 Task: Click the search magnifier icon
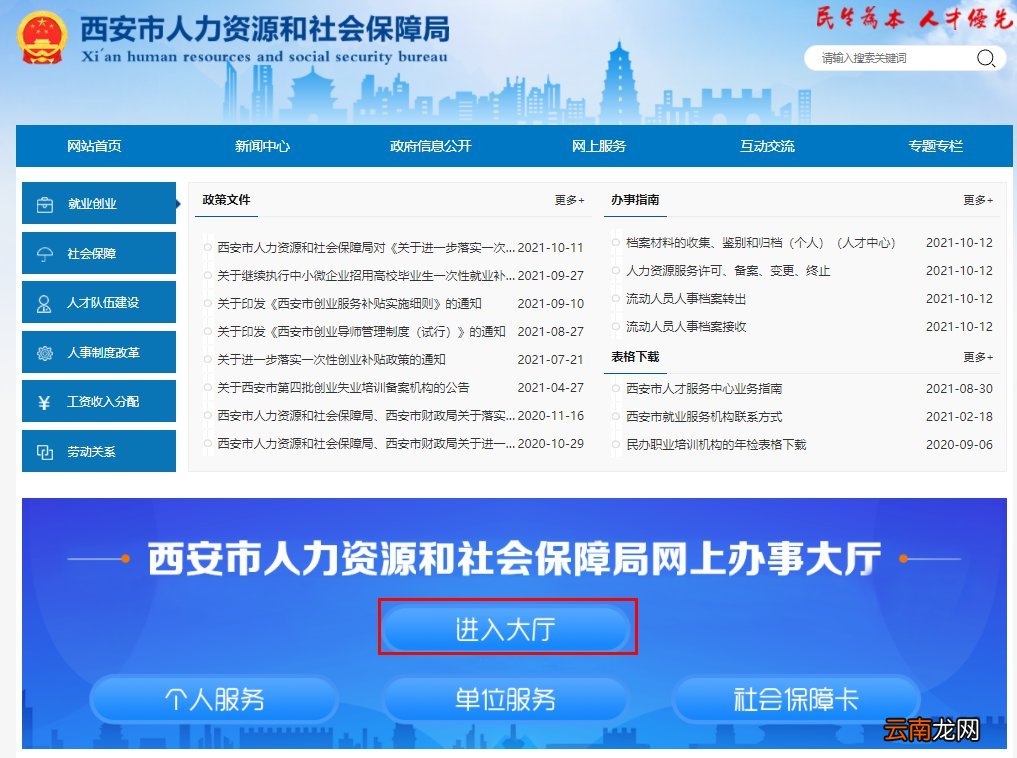[986, 58]
